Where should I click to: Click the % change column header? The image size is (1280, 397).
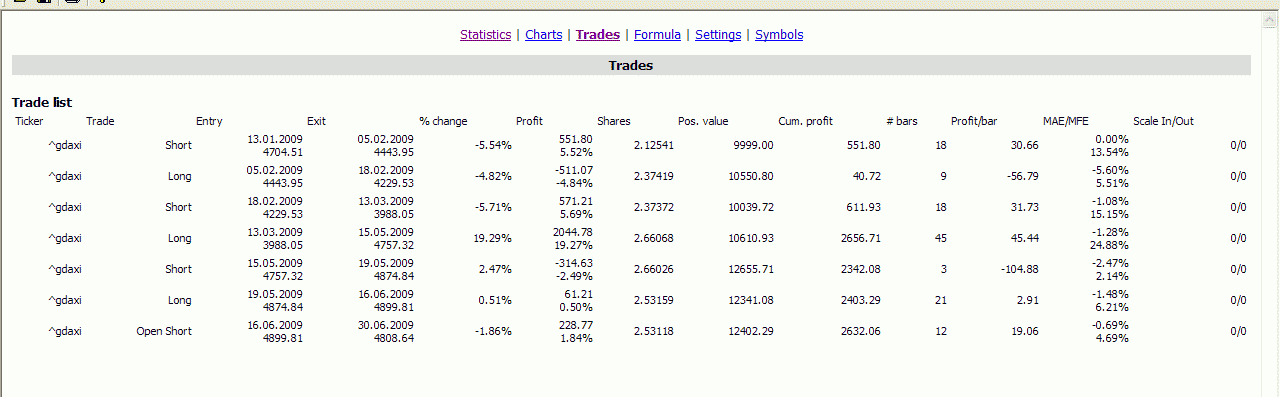pos(443,122)
